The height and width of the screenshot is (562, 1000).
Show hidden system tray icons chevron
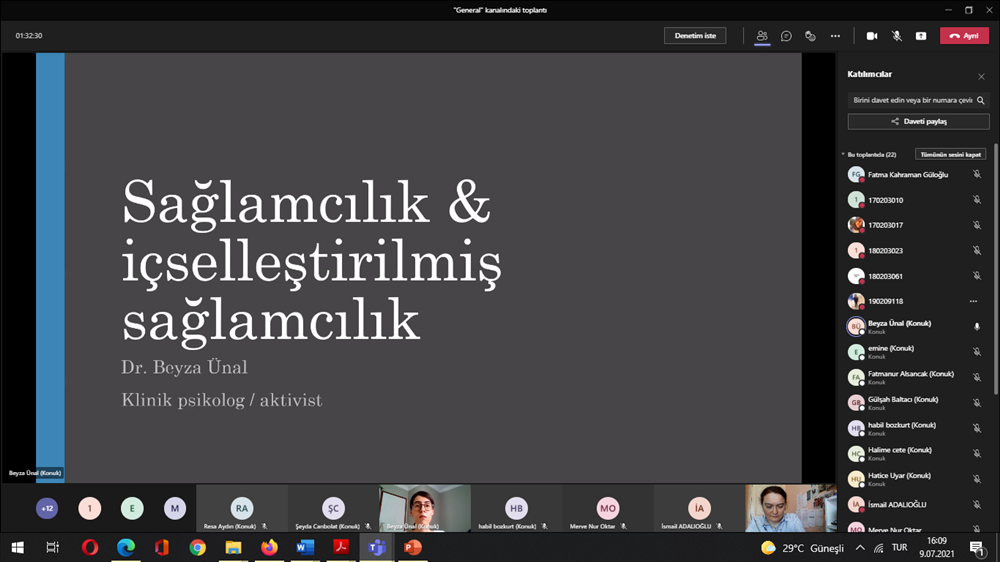860,547
